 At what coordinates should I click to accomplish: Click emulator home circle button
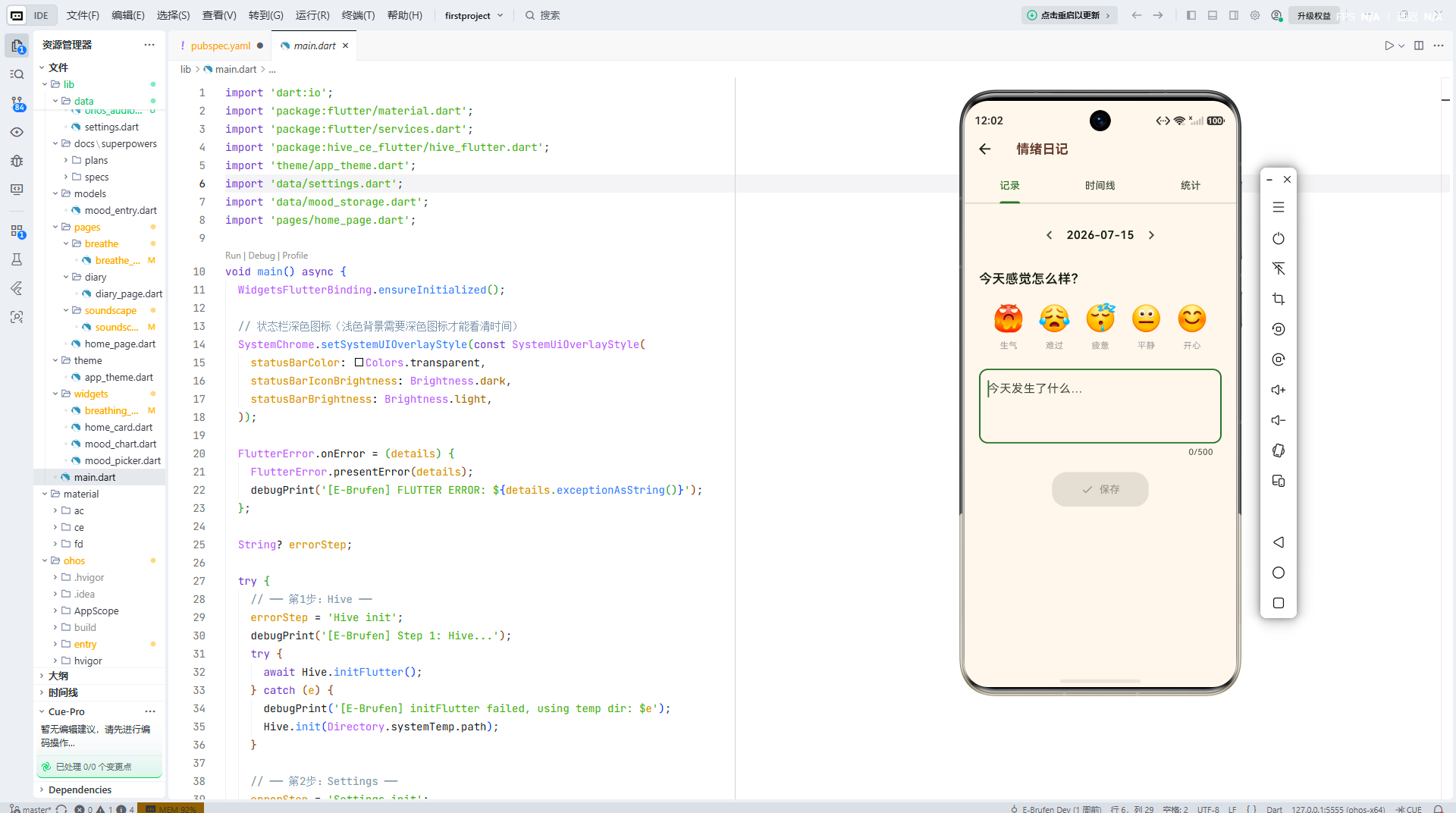pyautogui.click(x=1279, y=573)
